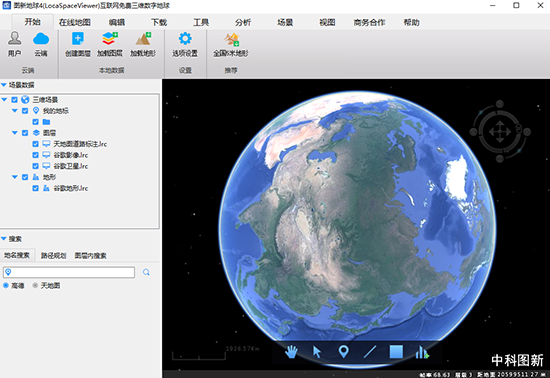Select the 天地图 radio button
Screen dimensions: 550x378
click(x=35, y=285)
